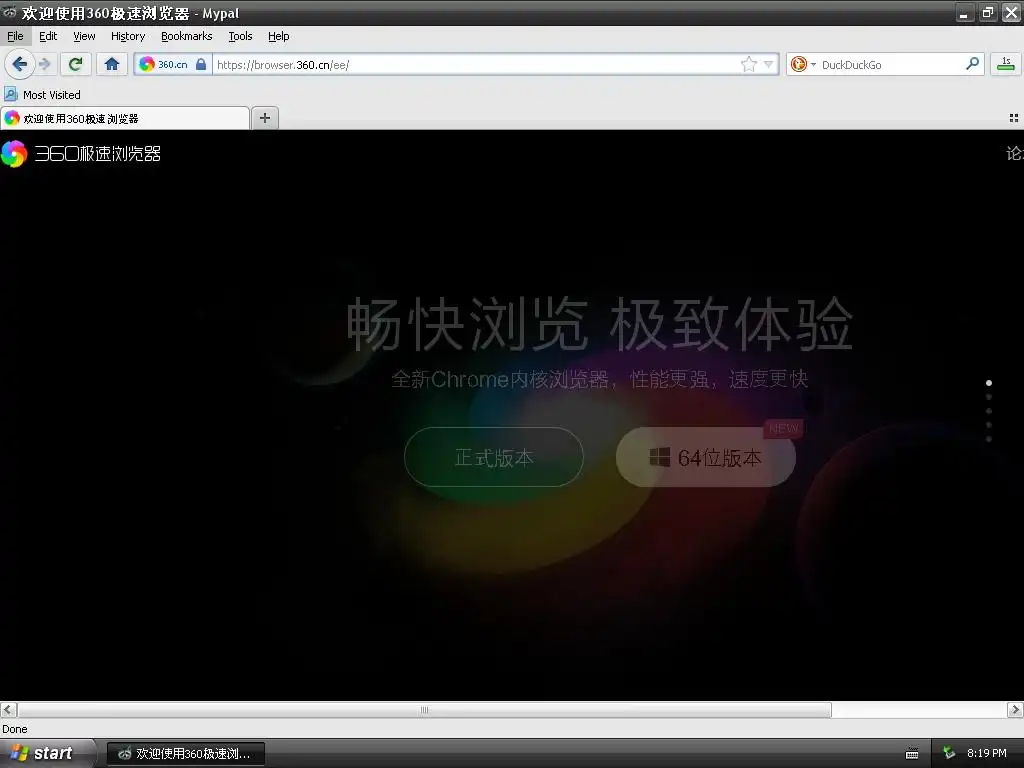Image resolution: width=1024 pixels, height=768 pixels.
Task: Click the horizontal scrollbar left arrow
Action: [x=8, y=710]
